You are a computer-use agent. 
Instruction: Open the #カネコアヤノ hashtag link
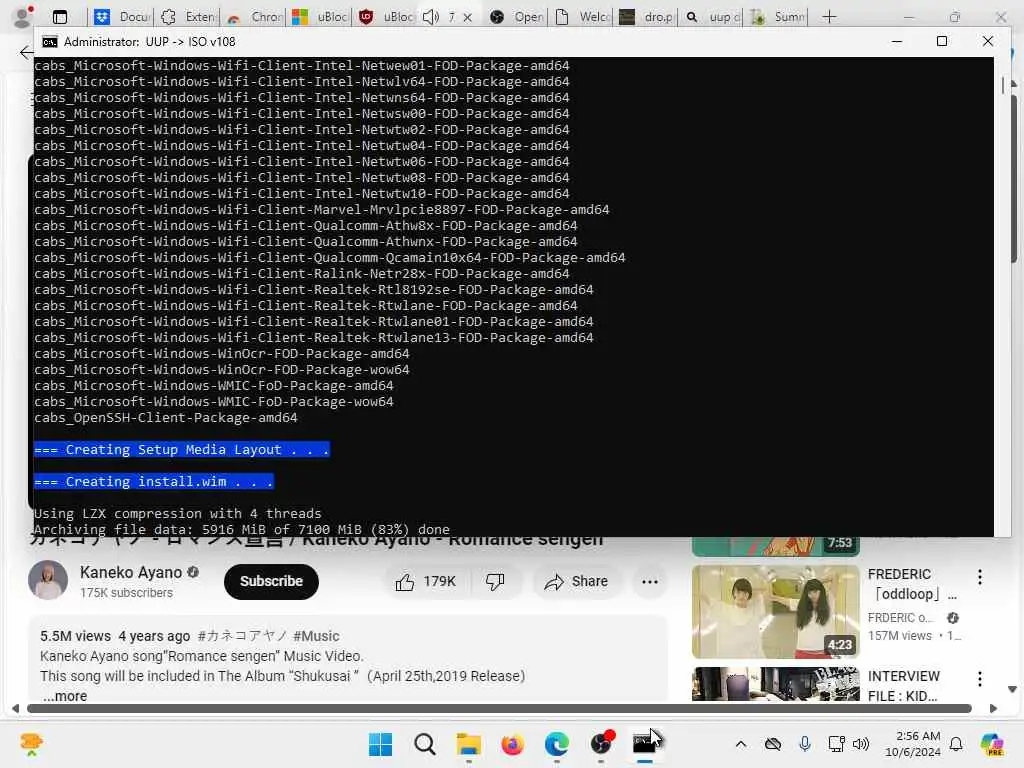click(x=241, y=636)
